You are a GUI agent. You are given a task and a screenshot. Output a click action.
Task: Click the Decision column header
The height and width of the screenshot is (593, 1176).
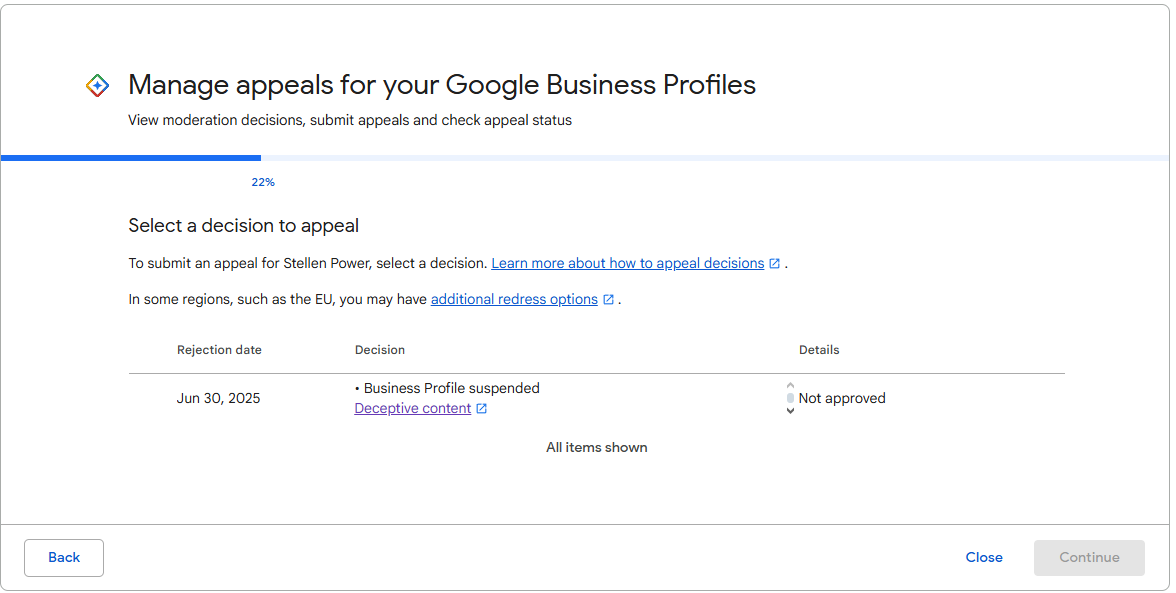[380, 350]
